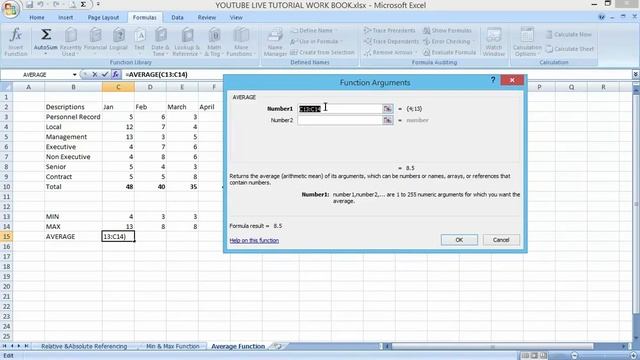This screenshot has width=640, height=360.
Task: Open the More Functions menu
Action: pos(240,42)
